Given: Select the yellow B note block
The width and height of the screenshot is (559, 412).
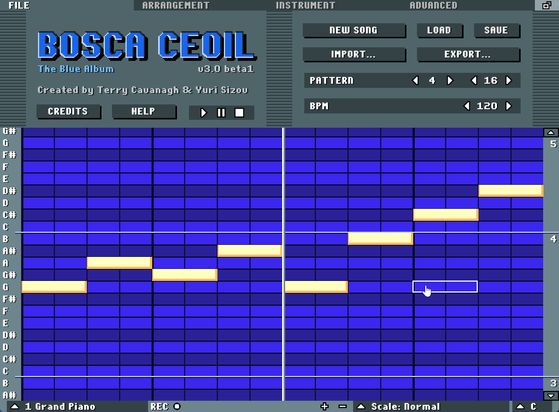Looking at the screenshot, I should [x=380, y=239].
